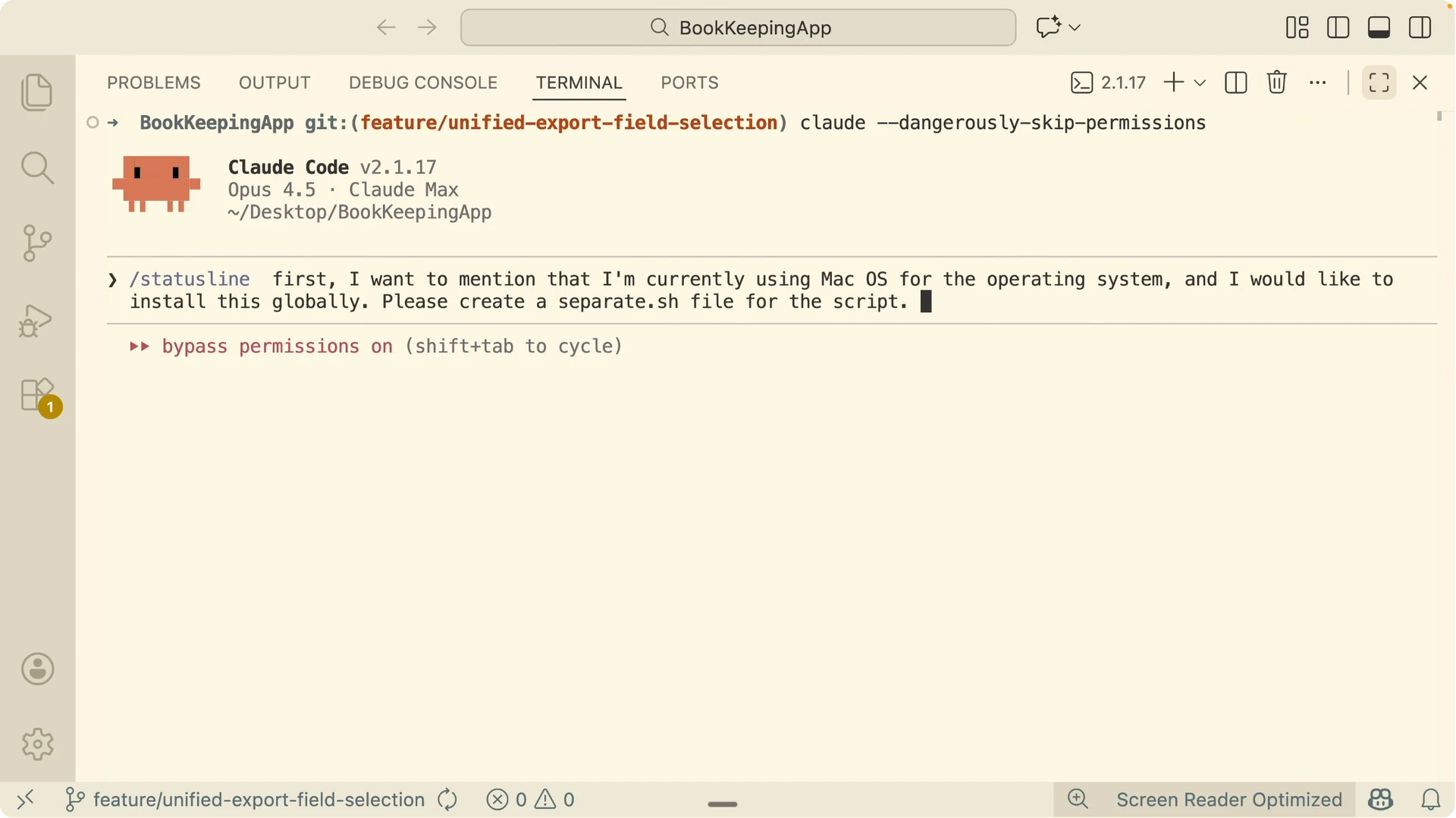
Task: Open the errors and warnings count indicator
Action: pyautogui.click(x=530, y=800)
